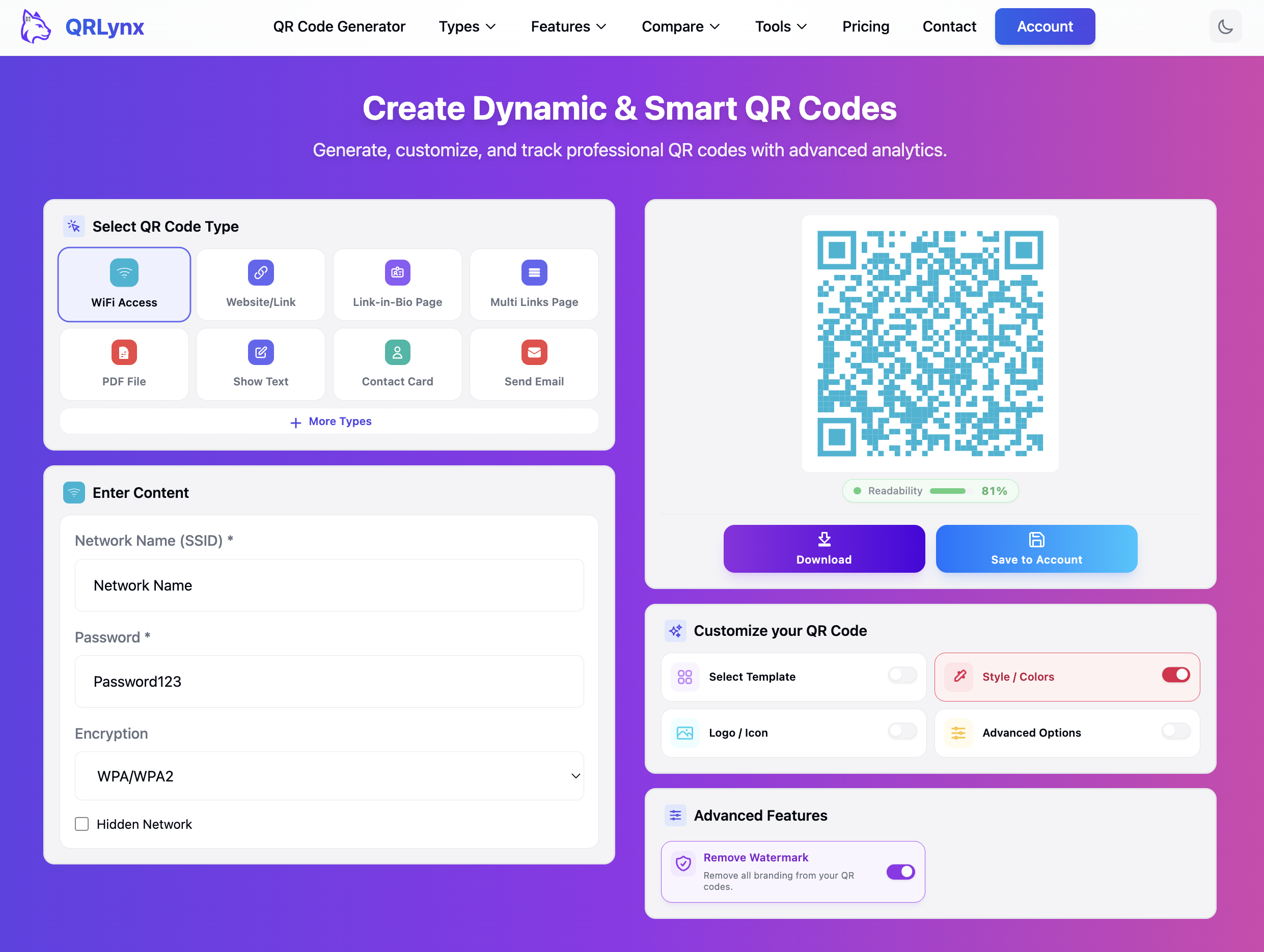Open the Contact page
Image resolution: width=1264 pixels, height=952 pixels.
[x=949, y=26]
